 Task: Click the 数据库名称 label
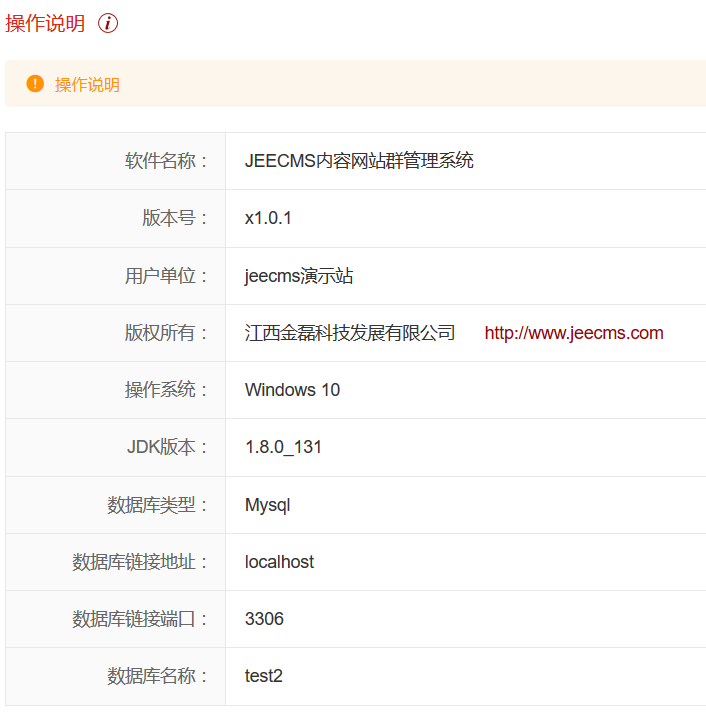click(x=157, y=676)
